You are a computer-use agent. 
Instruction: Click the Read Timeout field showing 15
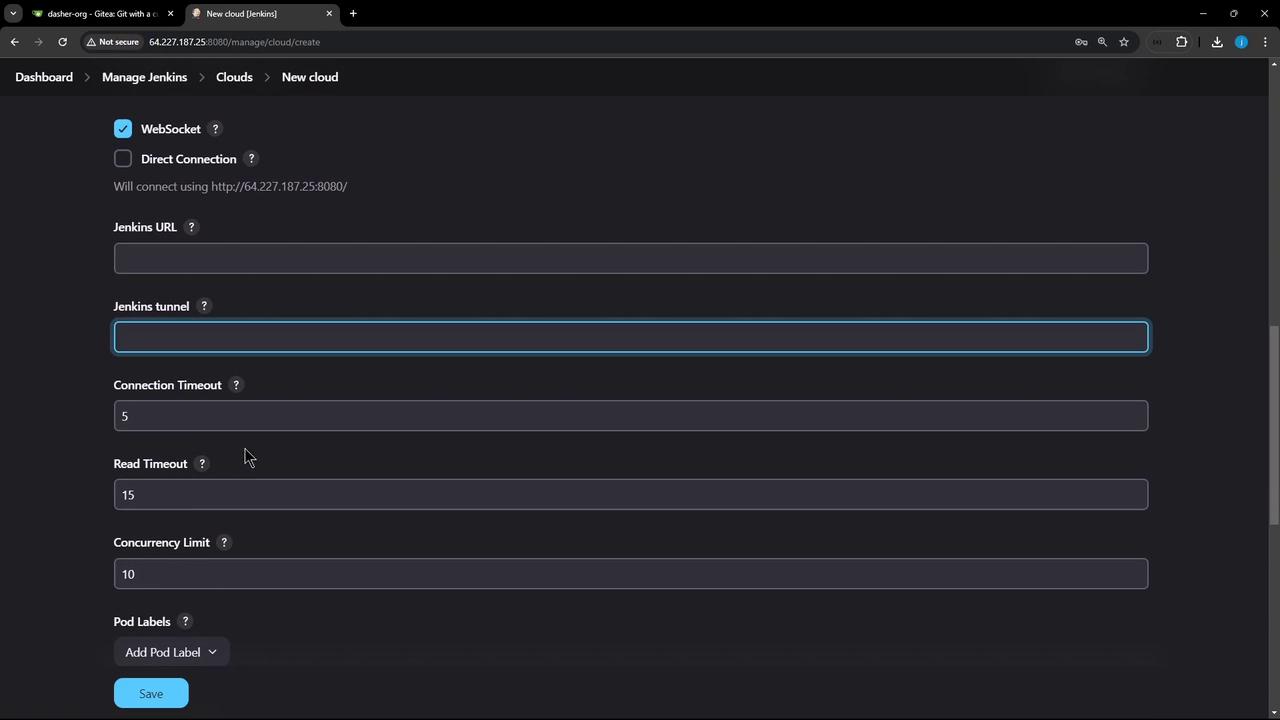tap(631, 495)
